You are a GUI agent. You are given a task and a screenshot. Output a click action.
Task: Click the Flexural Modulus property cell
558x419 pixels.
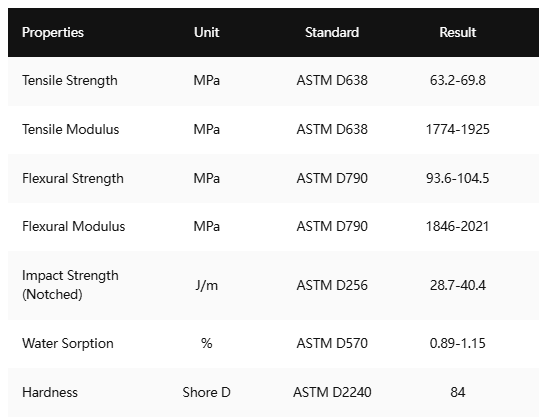(x=74, y=226)
